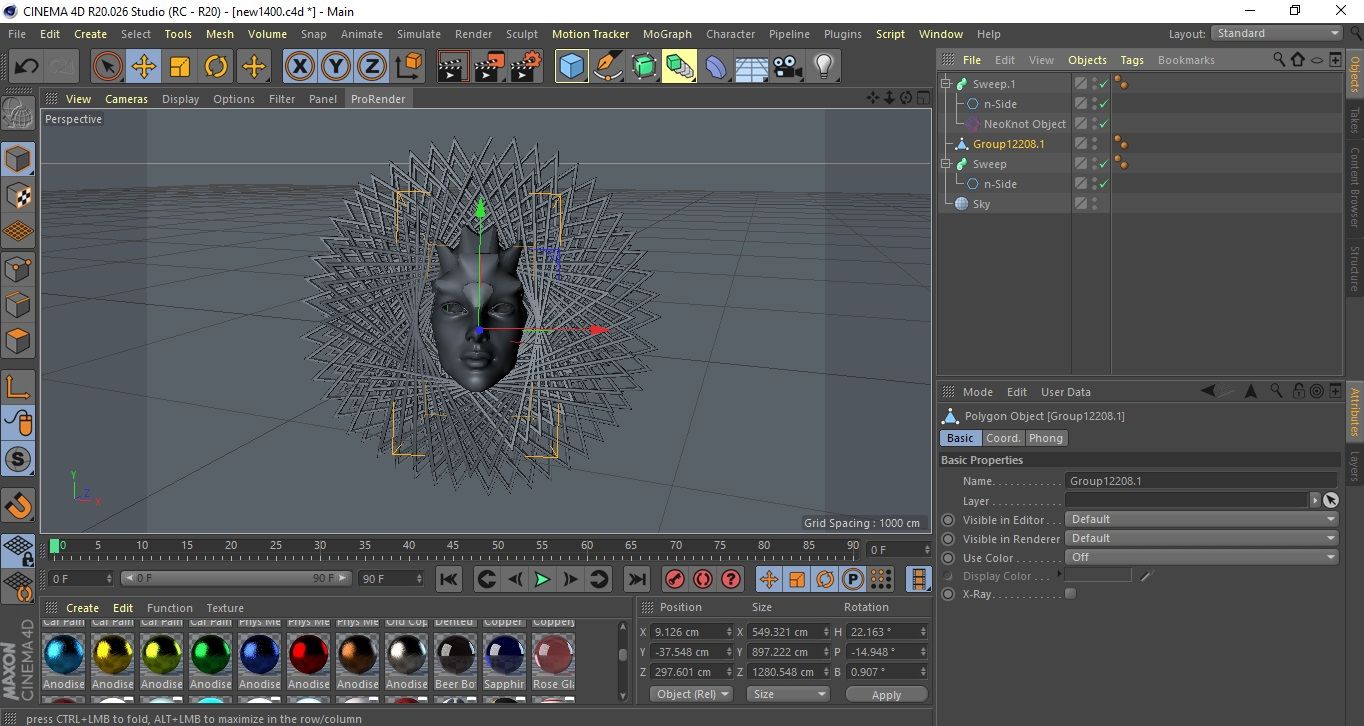Switch to Texture mode checkerboard cube
Screen dimensions: 1364x726
click(18, 195)
